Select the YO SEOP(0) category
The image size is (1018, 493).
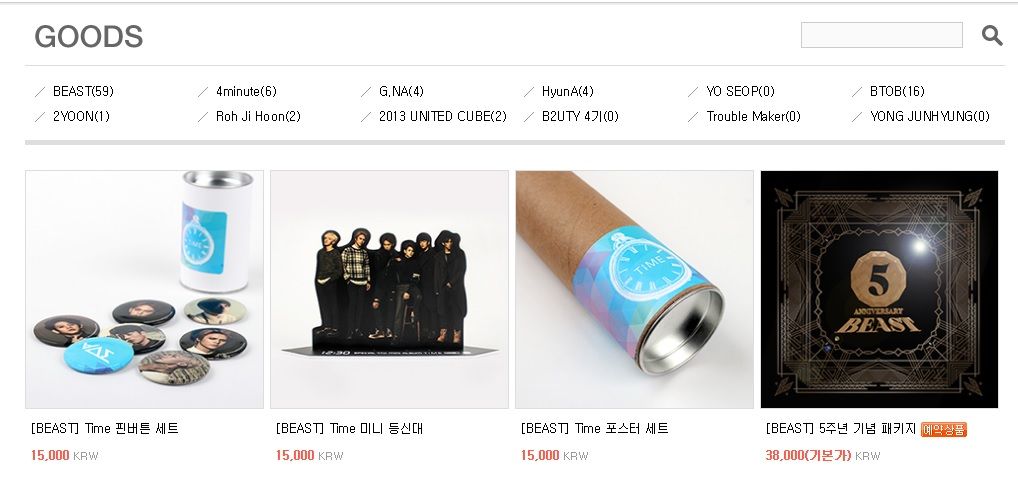[x=740, y=91]
